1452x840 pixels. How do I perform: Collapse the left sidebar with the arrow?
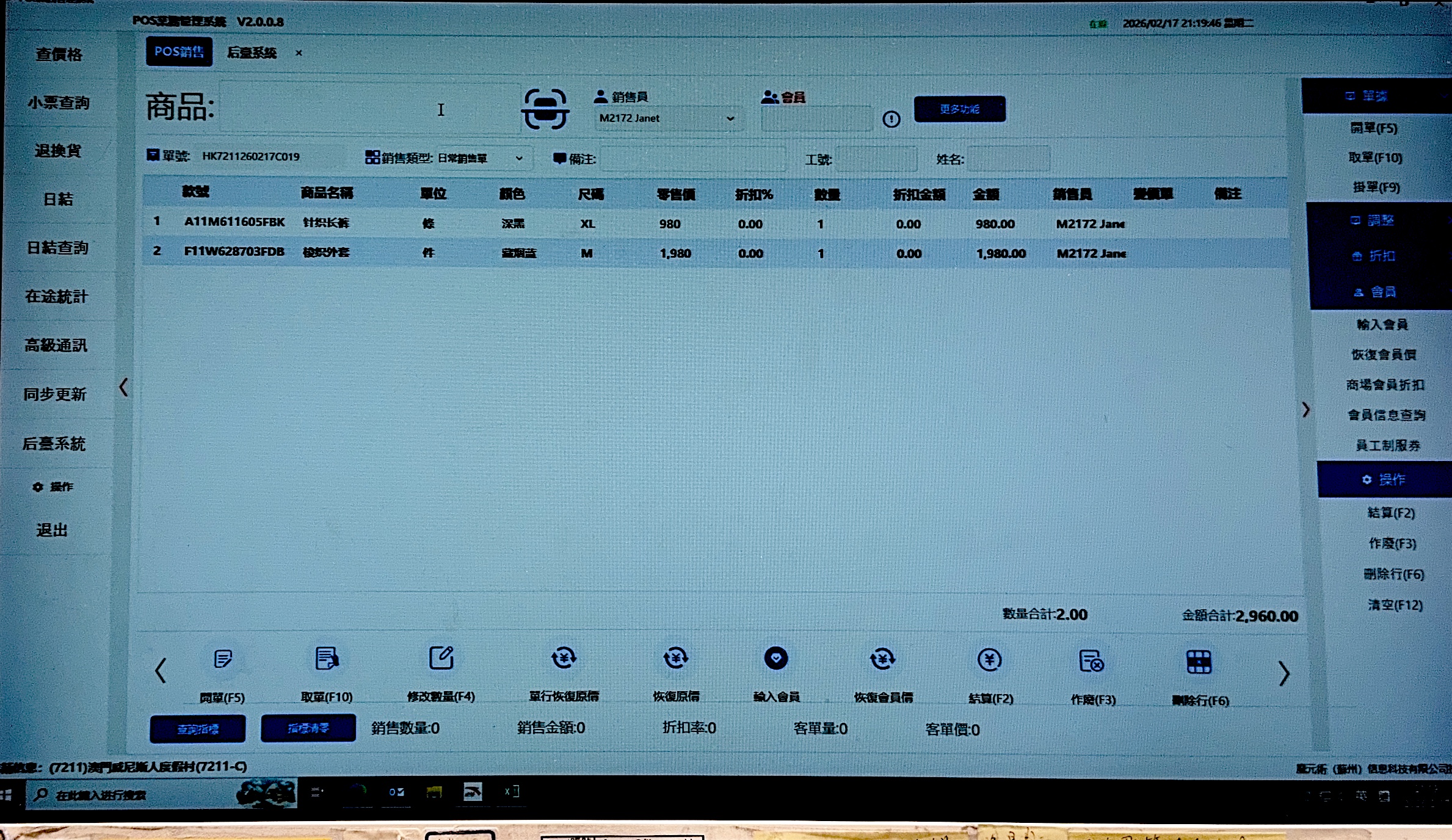(x=124, y=387)
